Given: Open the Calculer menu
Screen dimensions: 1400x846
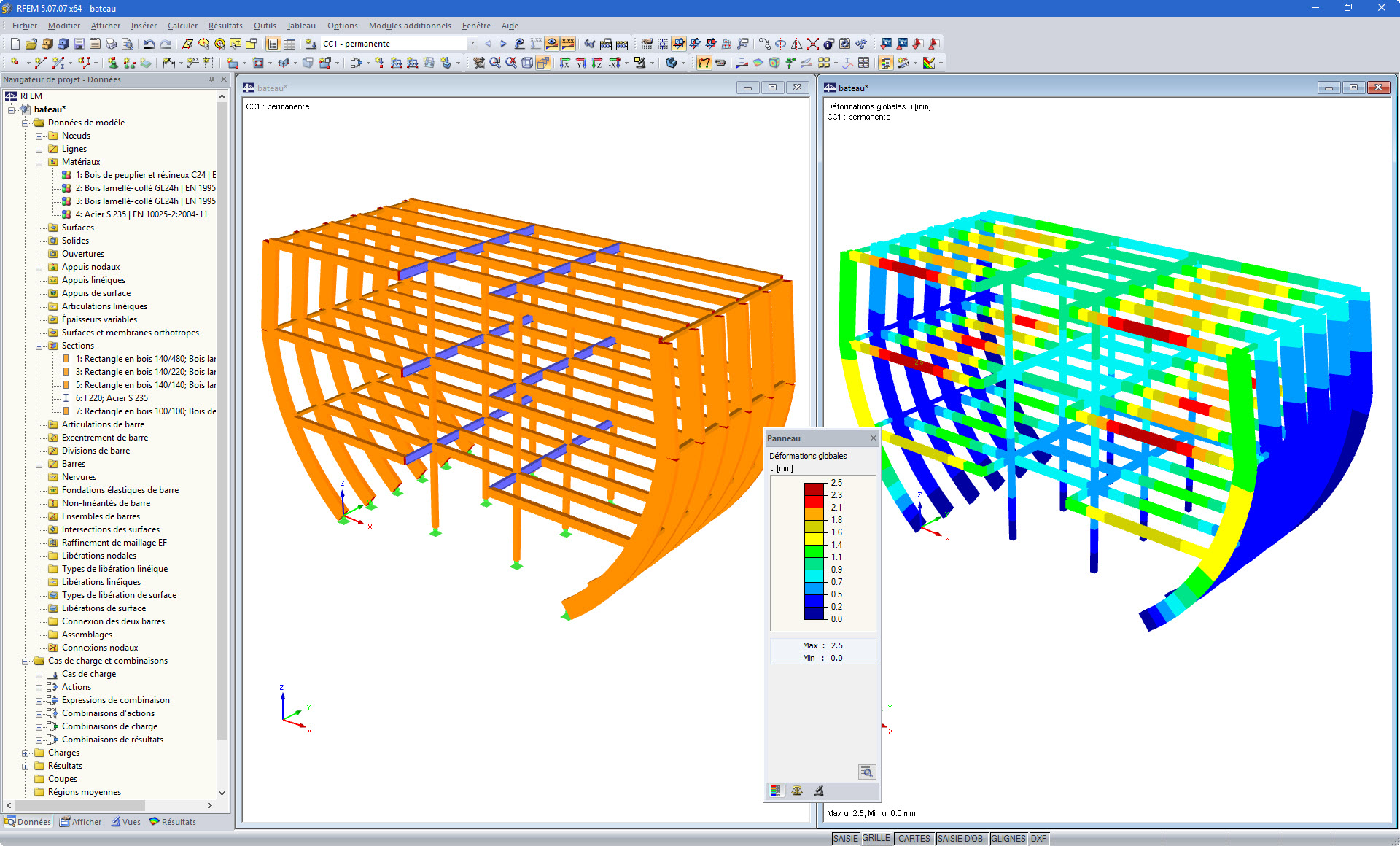Looking at the screenshot, I should tap(182, 26).
